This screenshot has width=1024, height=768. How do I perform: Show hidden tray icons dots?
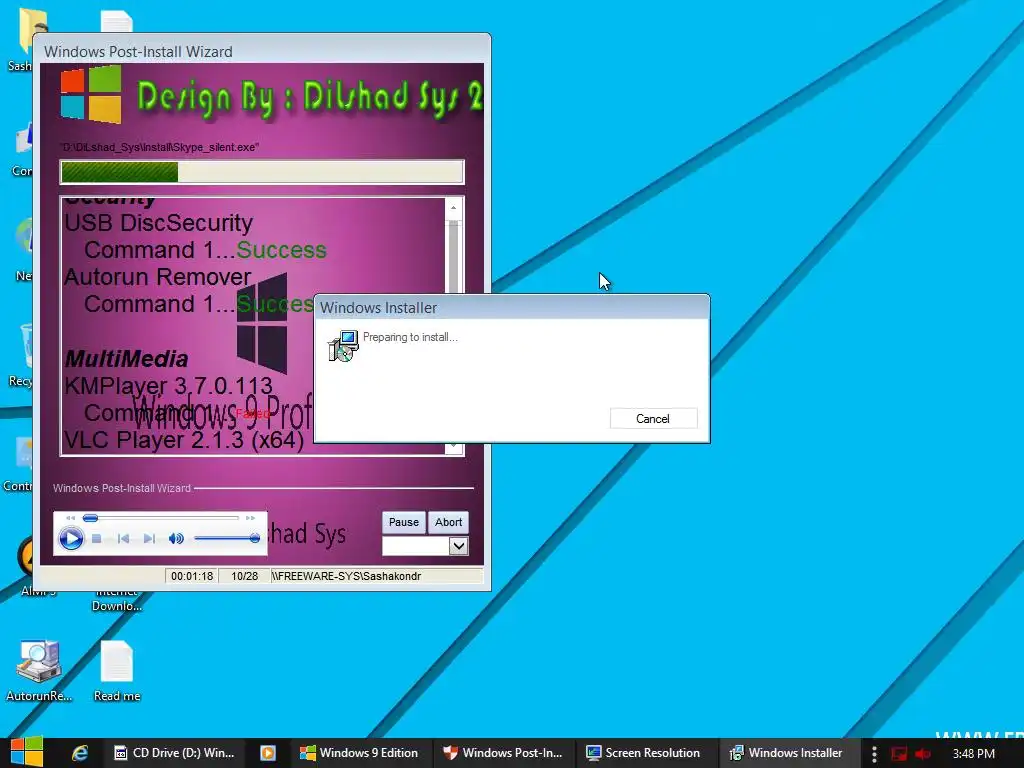click(x=874, y=754)
